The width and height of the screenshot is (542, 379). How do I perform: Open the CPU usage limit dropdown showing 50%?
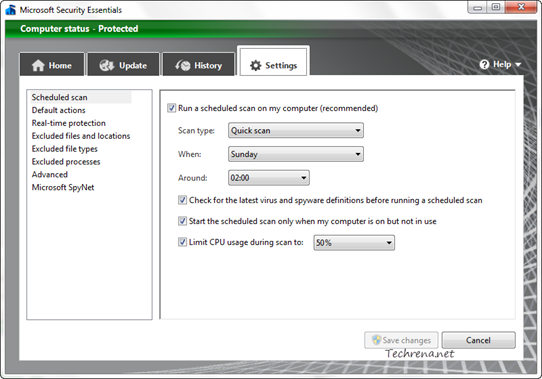click(354, 243)
